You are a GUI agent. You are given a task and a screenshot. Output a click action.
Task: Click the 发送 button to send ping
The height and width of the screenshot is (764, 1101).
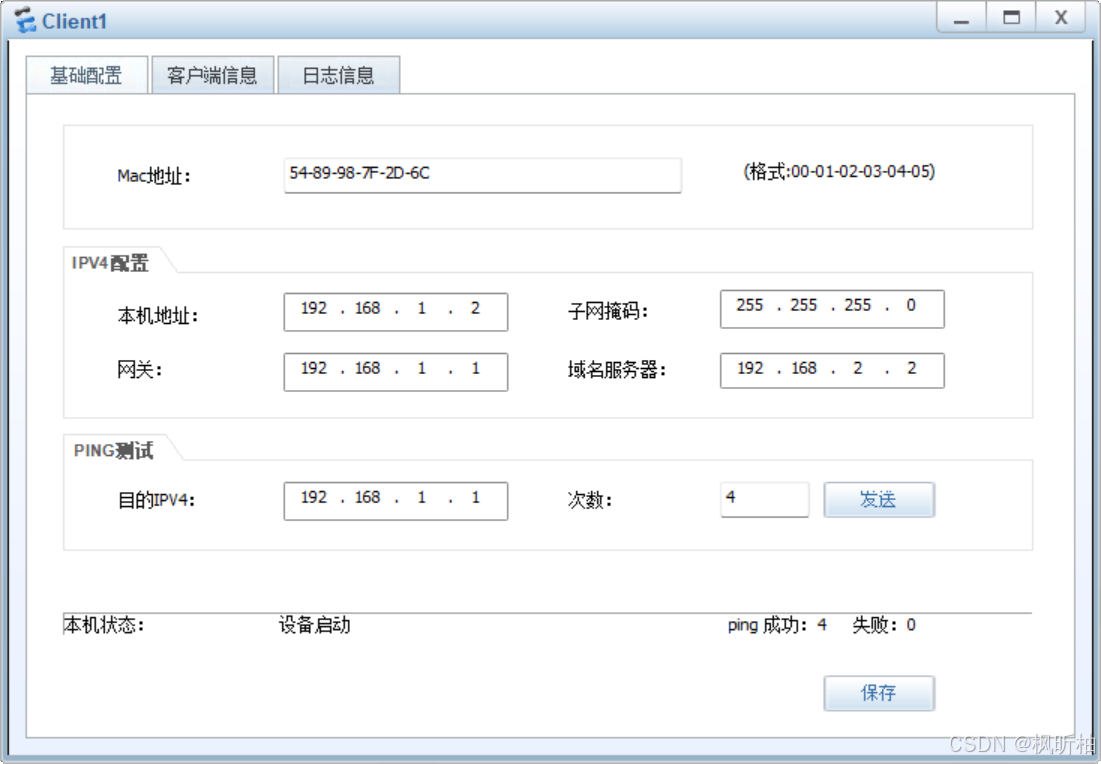click(878, 499)
